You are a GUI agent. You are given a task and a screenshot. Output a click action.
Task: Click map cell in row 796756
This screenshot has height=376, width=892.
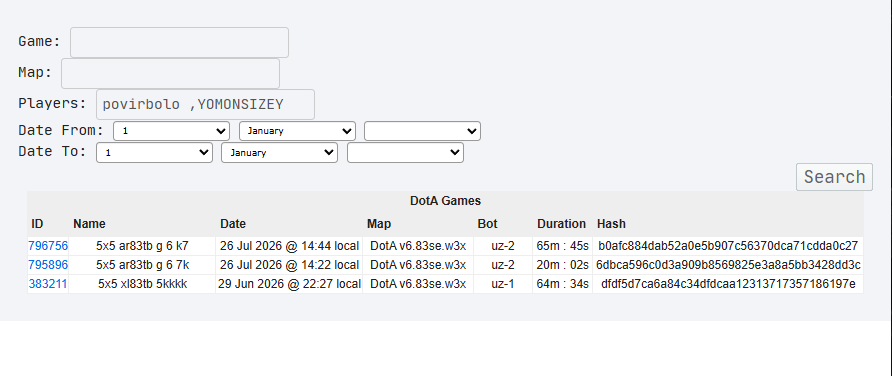418,246
